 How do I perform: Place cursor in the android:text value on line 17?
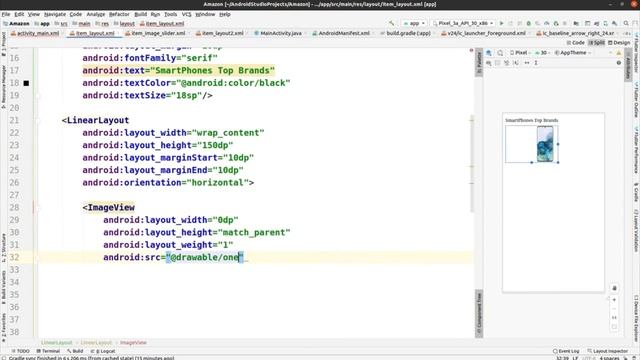point(214,71)
